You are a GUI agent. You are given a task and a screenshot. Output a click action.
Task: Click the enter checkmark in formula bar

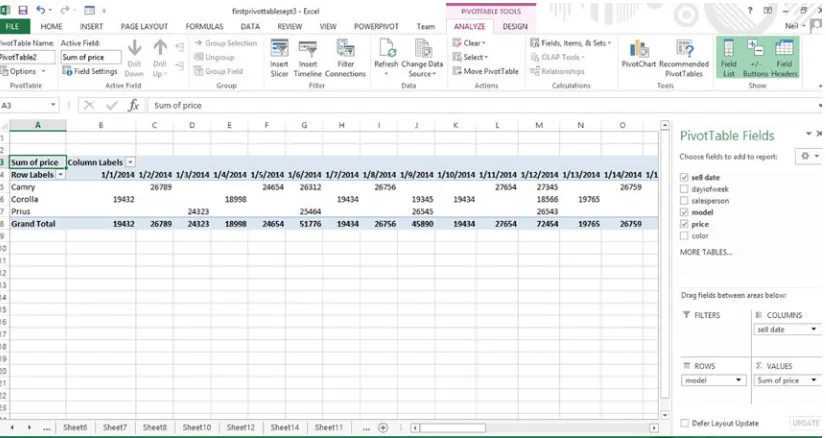click(111, 105)
